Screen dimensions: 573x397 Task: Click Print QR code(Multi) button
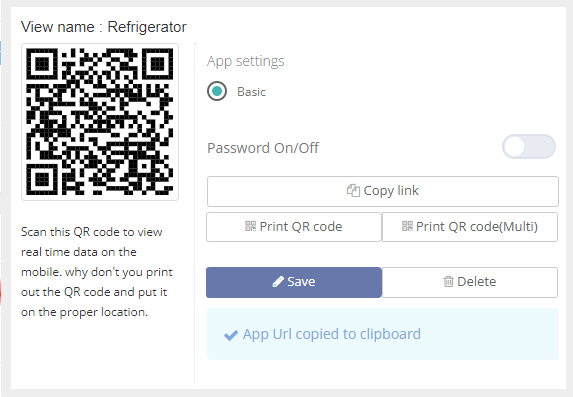[x=470, y=227]
